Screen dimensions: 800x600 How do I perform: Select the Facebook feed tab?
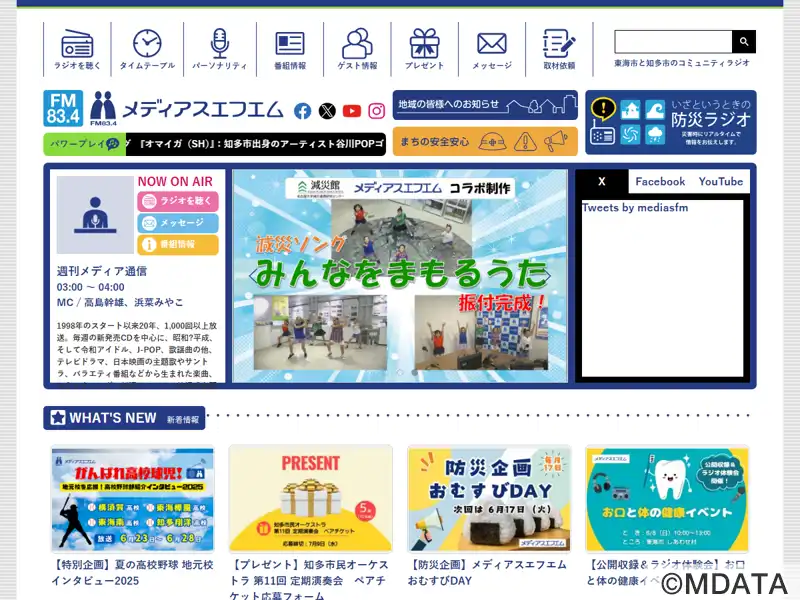(x=660, y=182)
